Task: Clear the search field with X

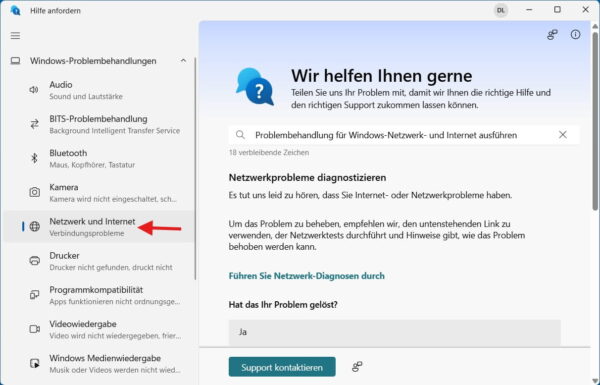Action: (x=562, y=135)
